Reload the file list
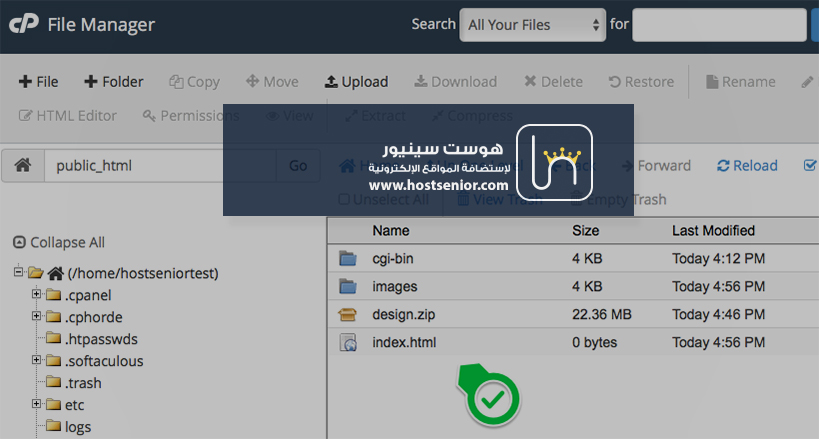Image resolution: width=819 pixels, height=439 pixels. pos(747,166)
